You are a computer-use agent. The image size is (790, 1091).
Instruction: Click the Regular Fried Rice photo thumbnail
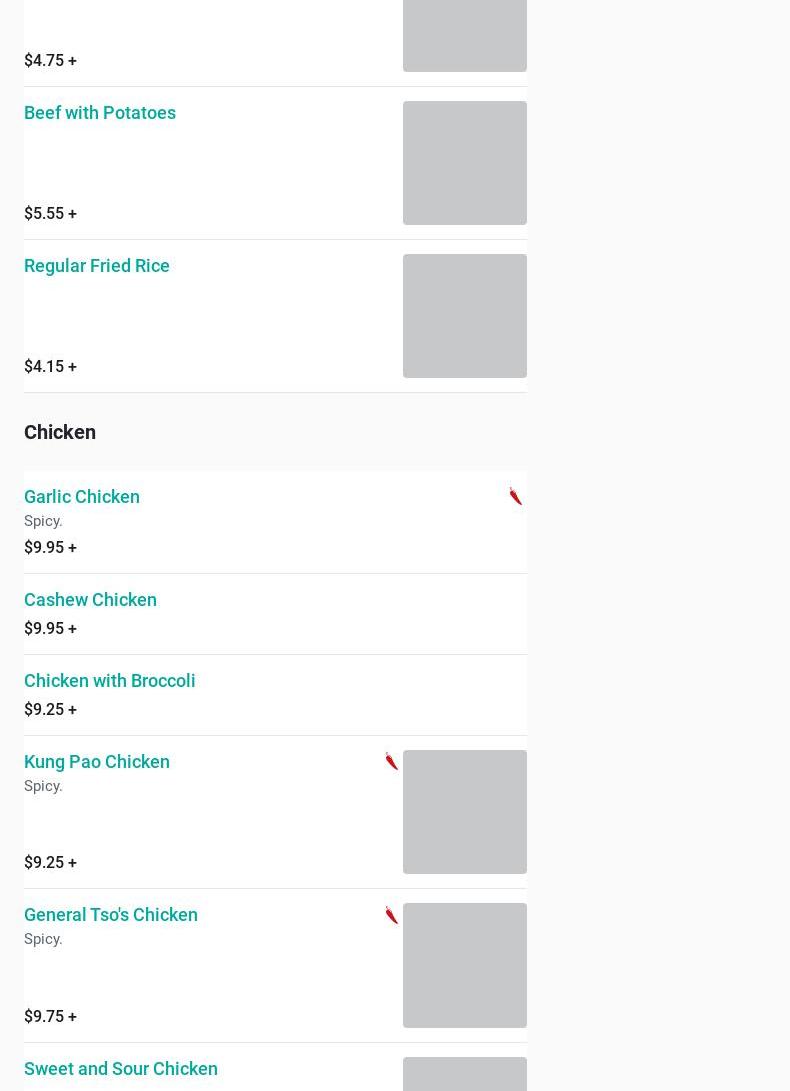click(465, 316)
